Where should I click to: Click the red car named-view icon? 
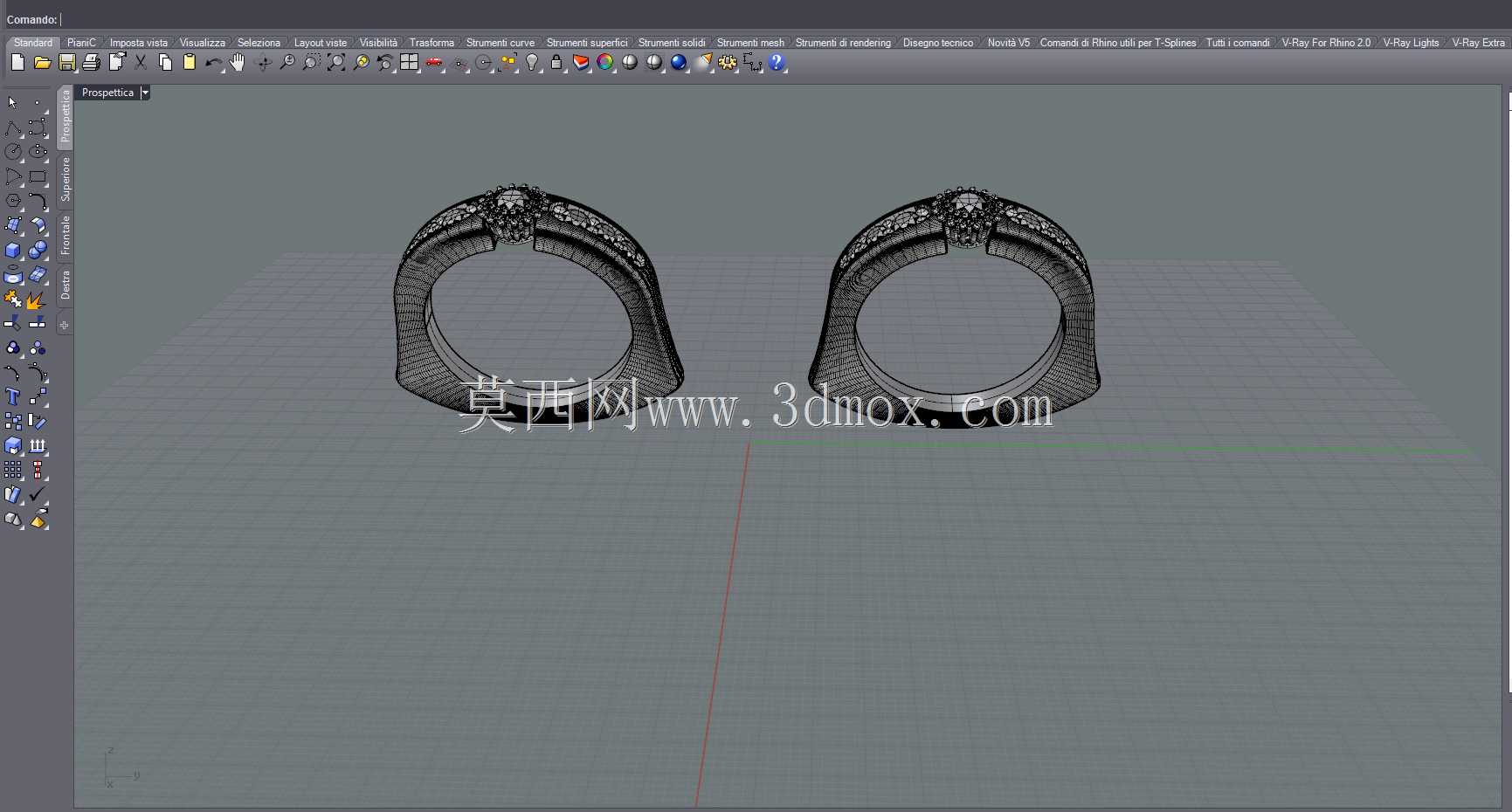point(434,62)
